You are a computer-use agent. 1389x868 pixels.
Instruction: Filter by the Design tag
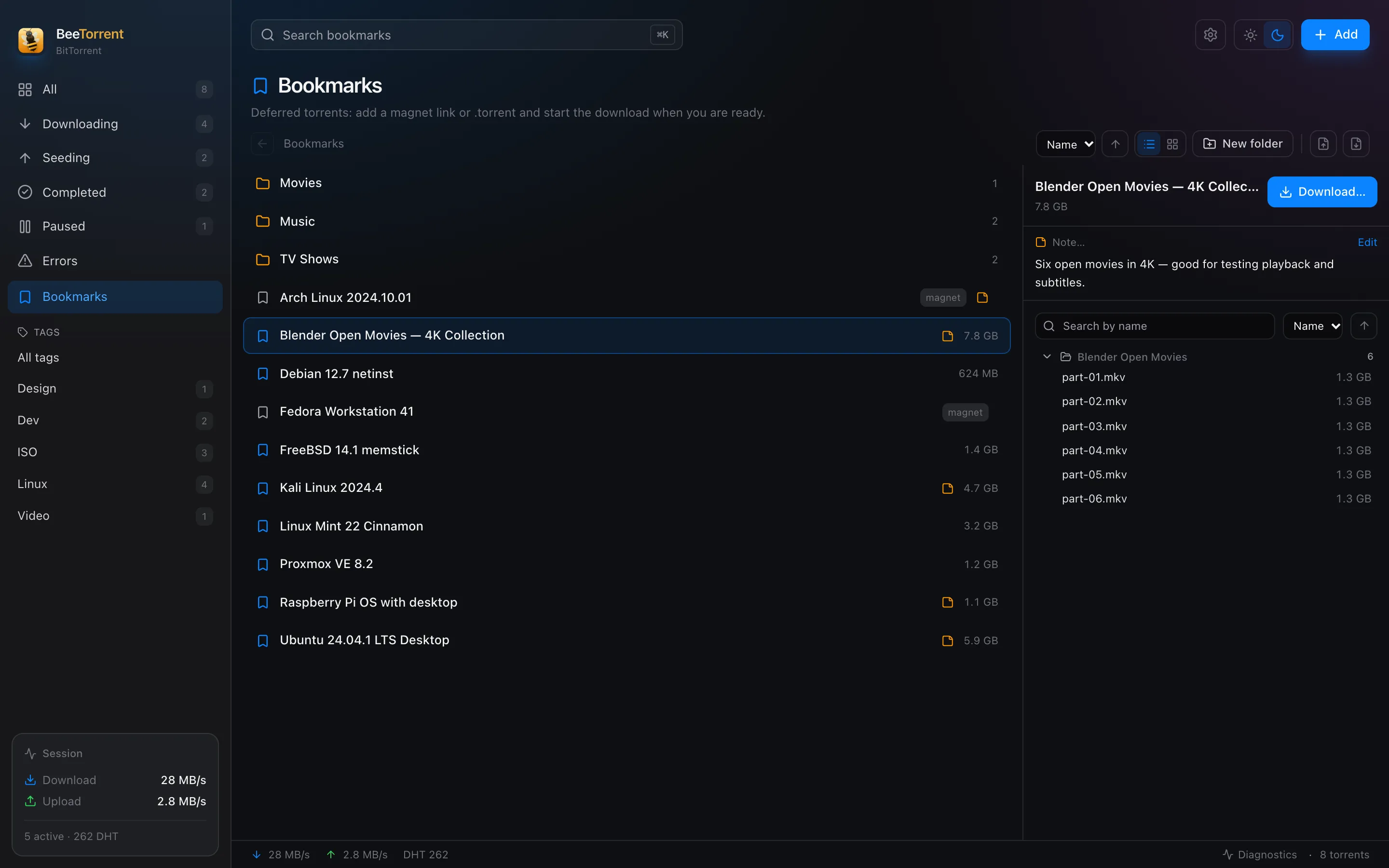pyautogui.click(x=115, y=389)
